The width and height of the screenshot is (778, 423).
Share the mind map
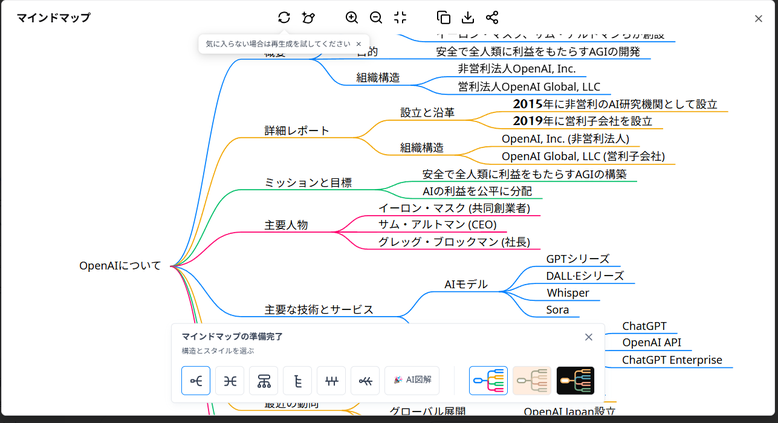(492, 18)
